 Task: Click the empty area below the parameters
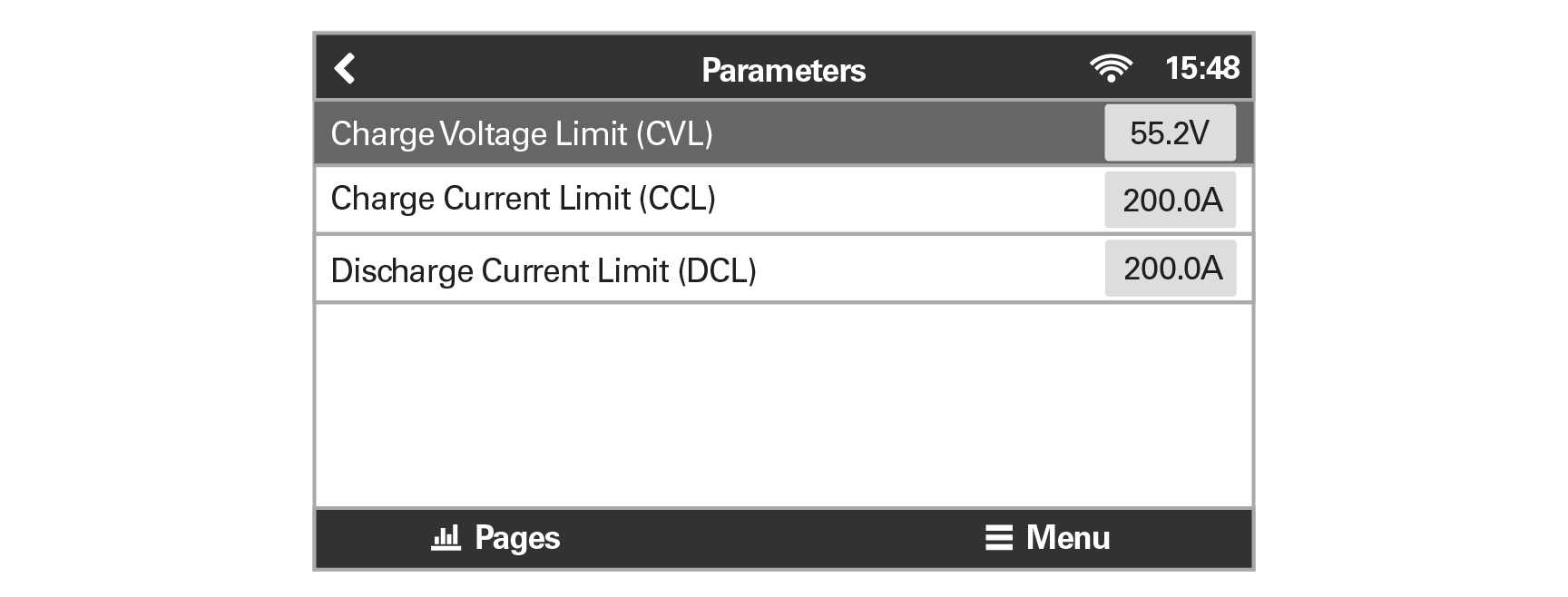[783, 404]
